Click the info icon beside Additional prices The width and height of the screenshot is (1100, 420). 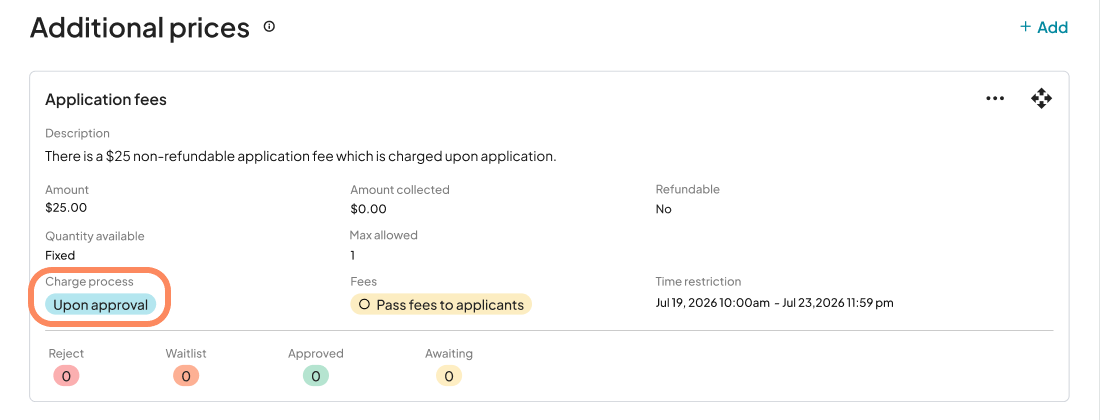tap(269, 27)
